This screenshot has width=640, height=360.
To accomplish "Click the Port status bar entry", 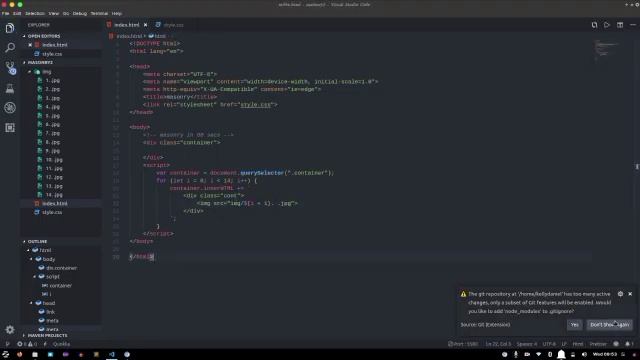I will coord(463,344).
